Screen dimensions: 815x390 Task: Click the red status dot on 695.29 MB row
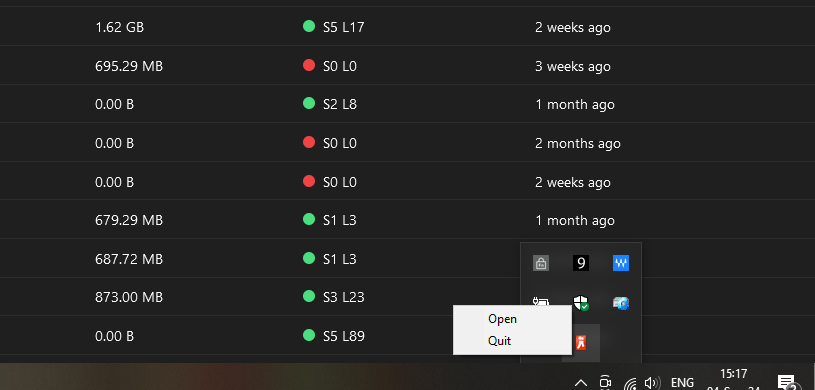[309, 66]
